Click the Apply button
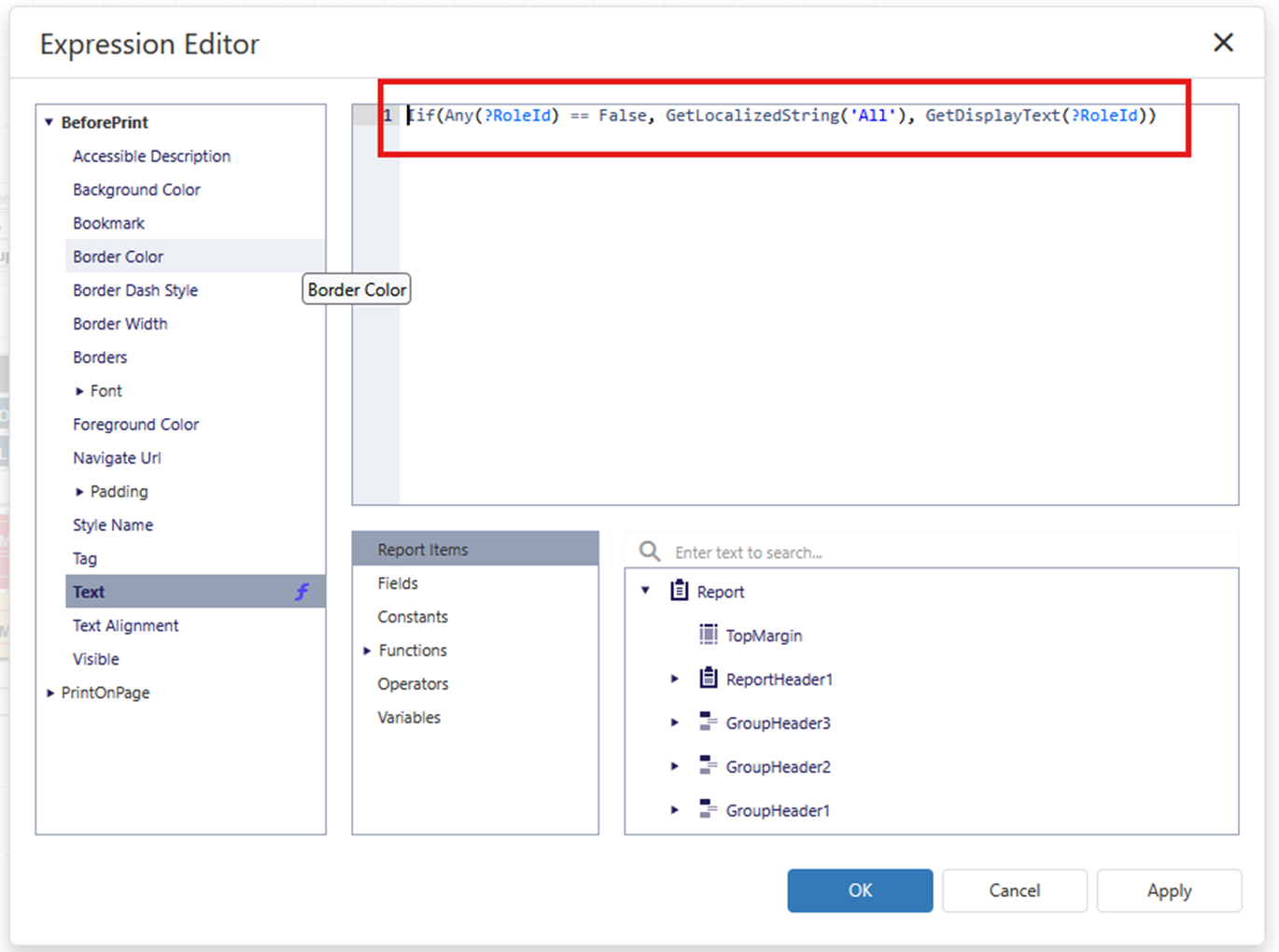The height and width of the screenshot is (952, 1279). pyautogui.click(x=1169, y=890)
